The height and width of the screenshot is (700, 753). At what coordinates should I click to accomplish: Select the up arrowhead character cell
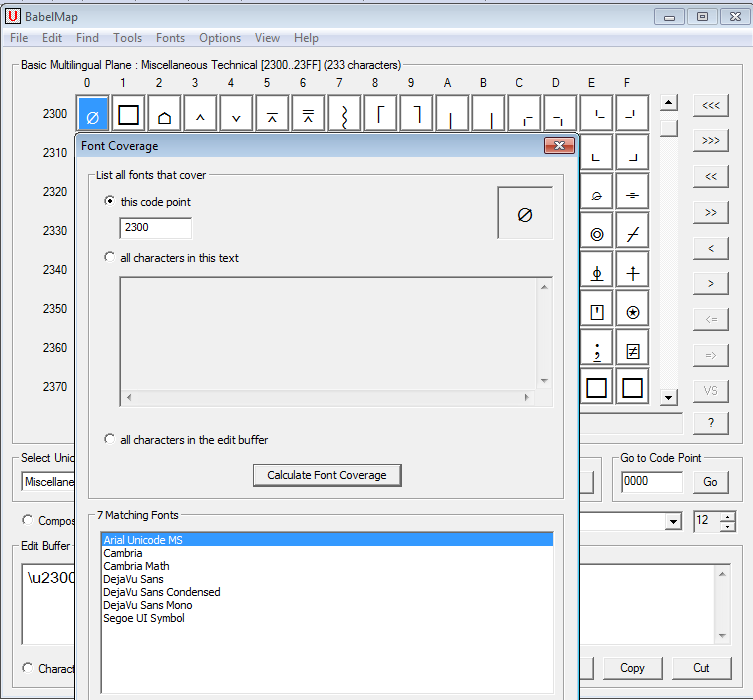click(200, 114)
